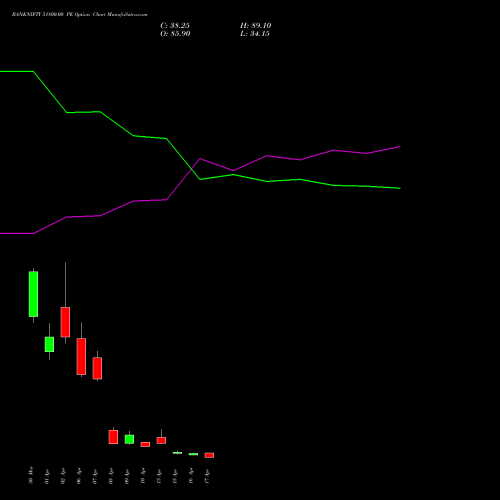The width and height of the screenshot is (500, 500).
Task: Click the tall green candlestick above 30 Mar
Action: (x=33, y=294)
